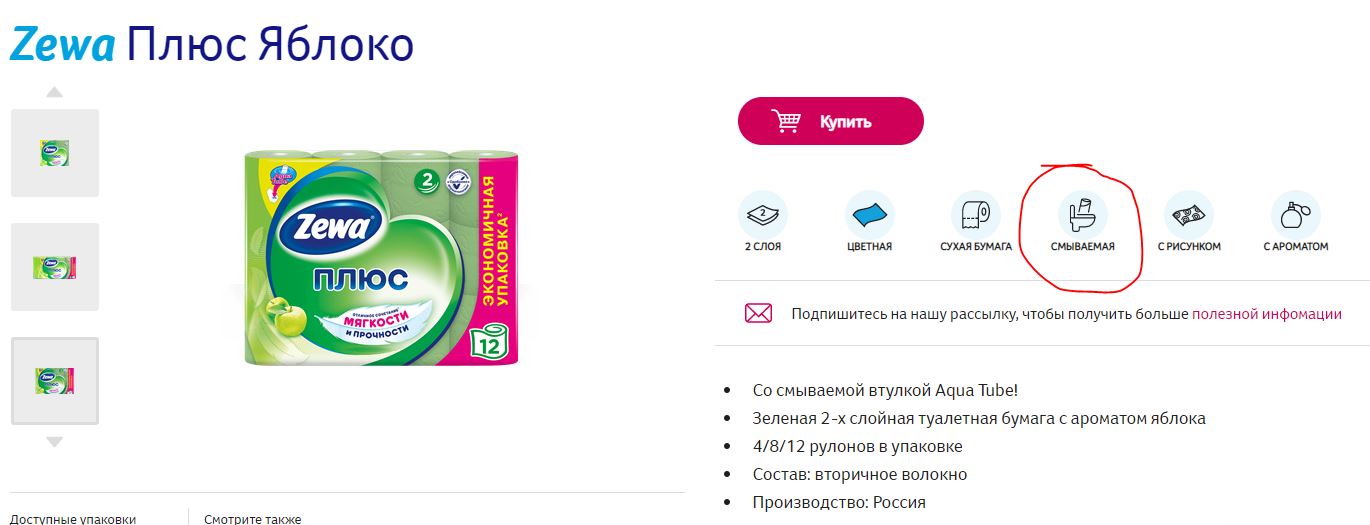Click the shopping cart icon in Купить

click(786, 121)
